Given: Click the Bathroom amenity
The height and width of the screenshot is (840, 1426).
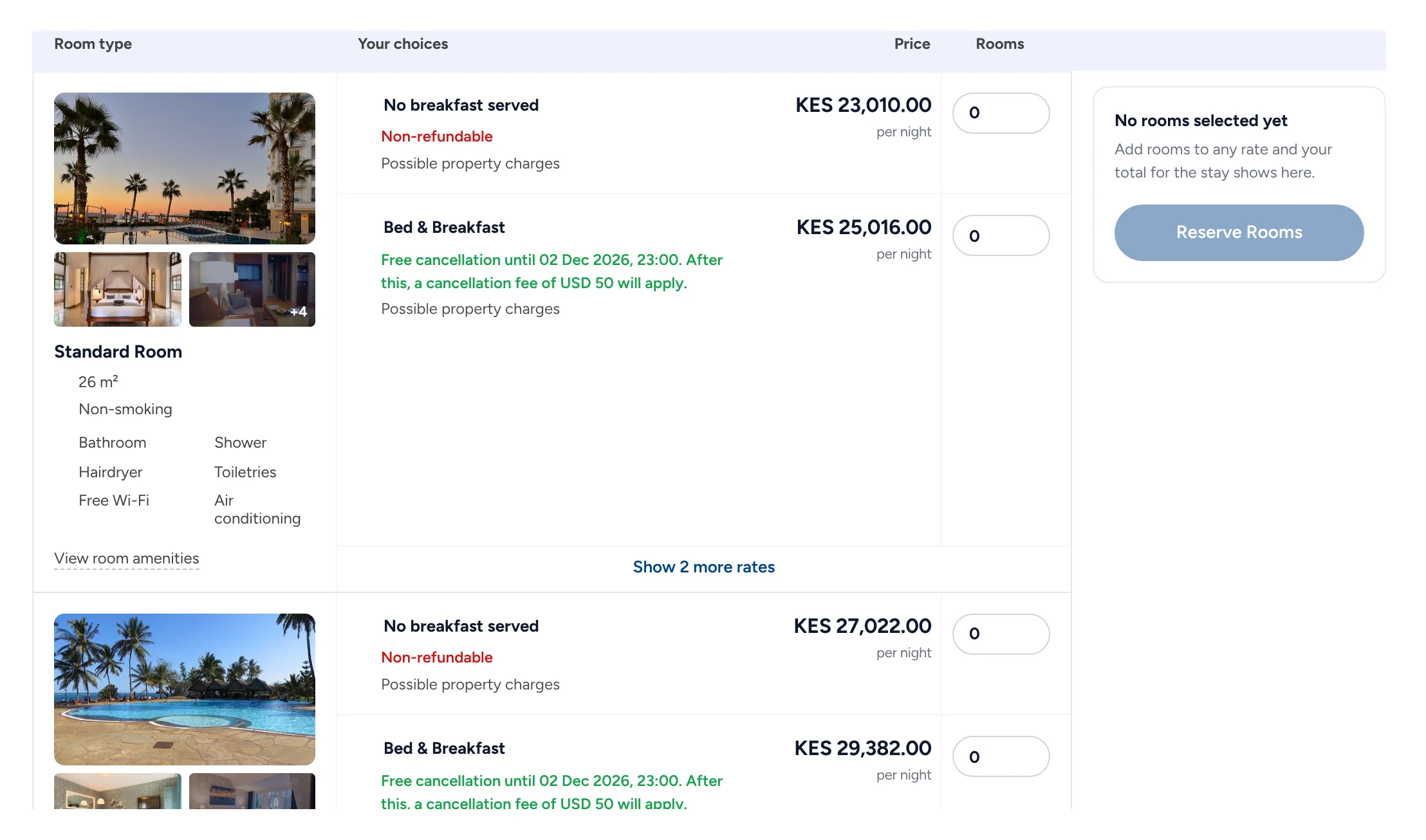Looking at the screenshot, I should (x=113, y=443).
